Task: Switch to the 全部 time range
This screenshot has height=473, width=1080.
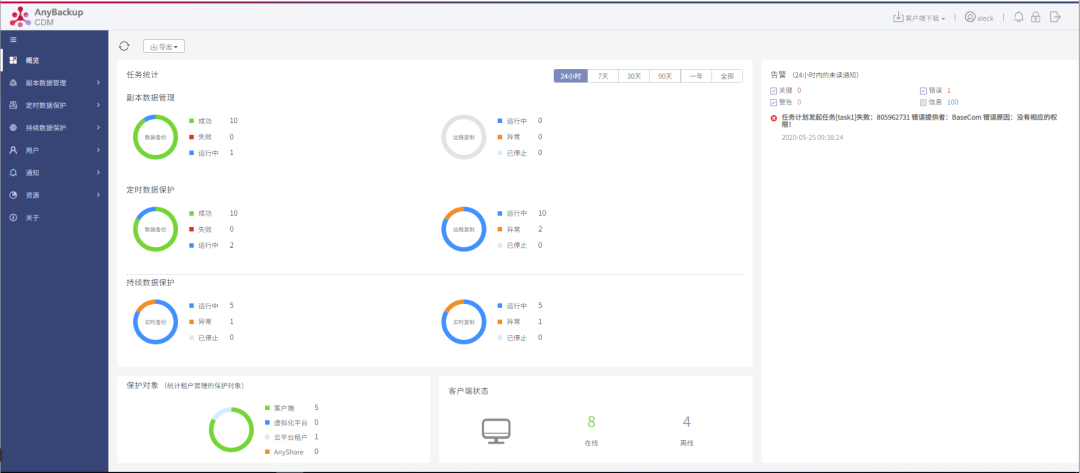Action: [x=727, y=76]
